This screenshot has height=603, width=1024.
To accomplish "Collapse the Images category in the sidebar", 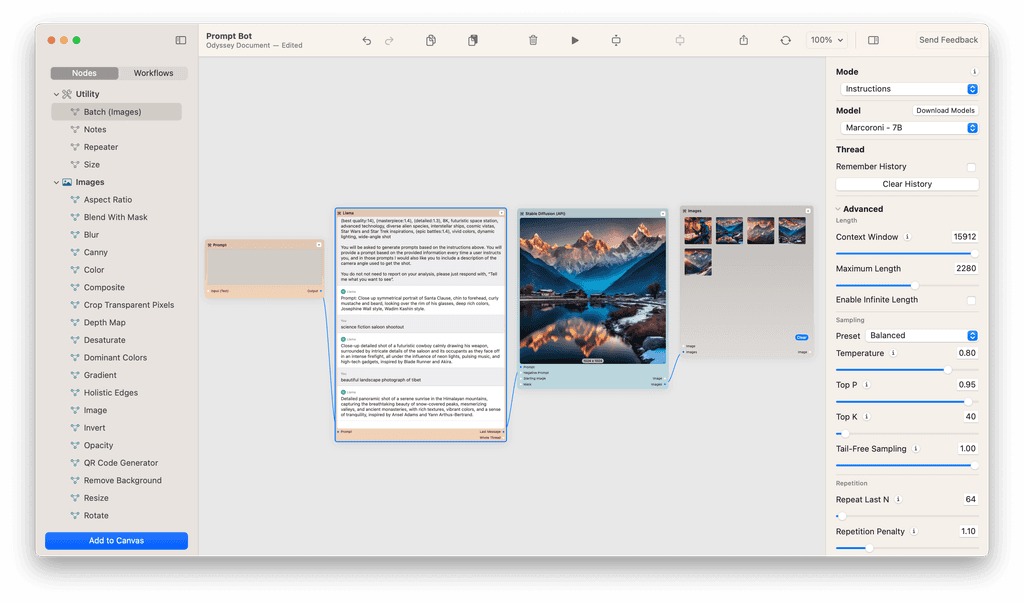I will [x=57, y=181].
